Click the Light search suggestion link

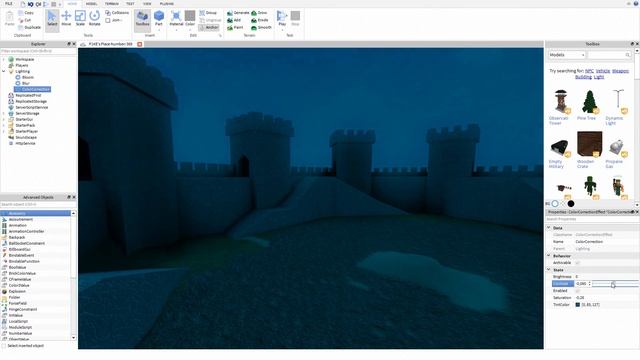pos(599,77)
